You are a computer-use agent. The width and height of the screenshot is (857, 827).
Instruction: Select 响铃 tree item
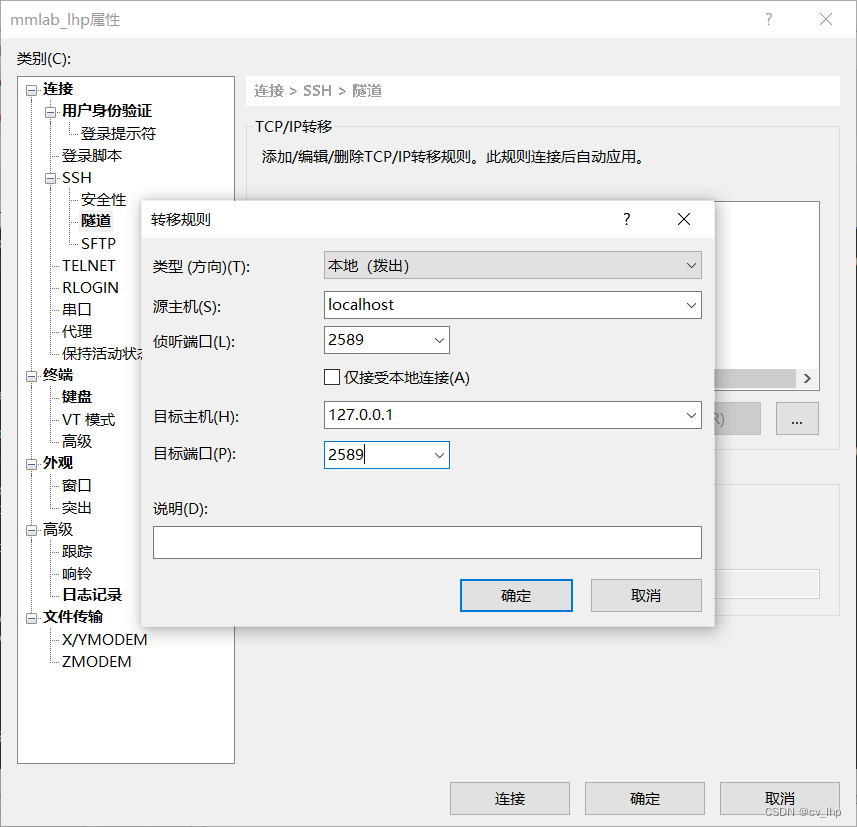[x=77, y=573]
